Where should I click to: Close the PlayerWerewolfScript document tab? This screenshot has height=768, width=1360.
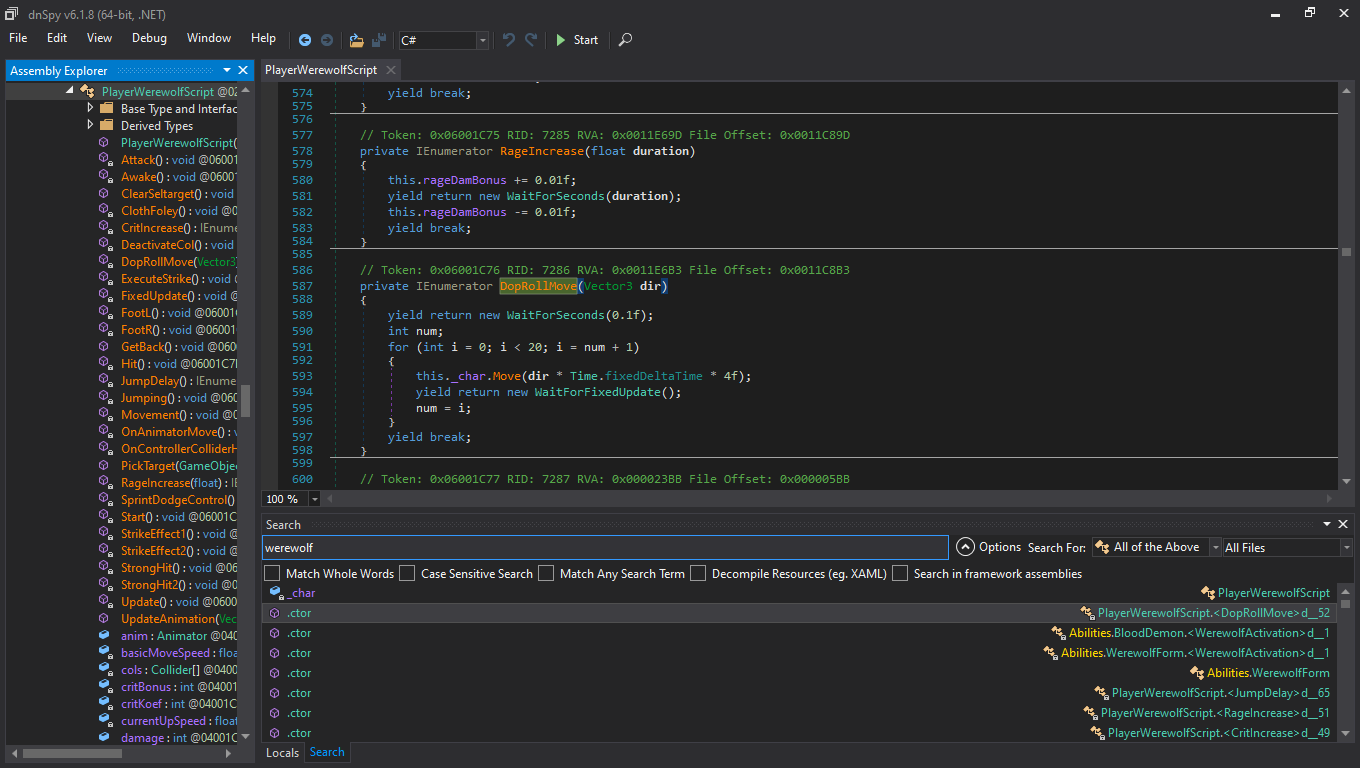click(390, 70)
